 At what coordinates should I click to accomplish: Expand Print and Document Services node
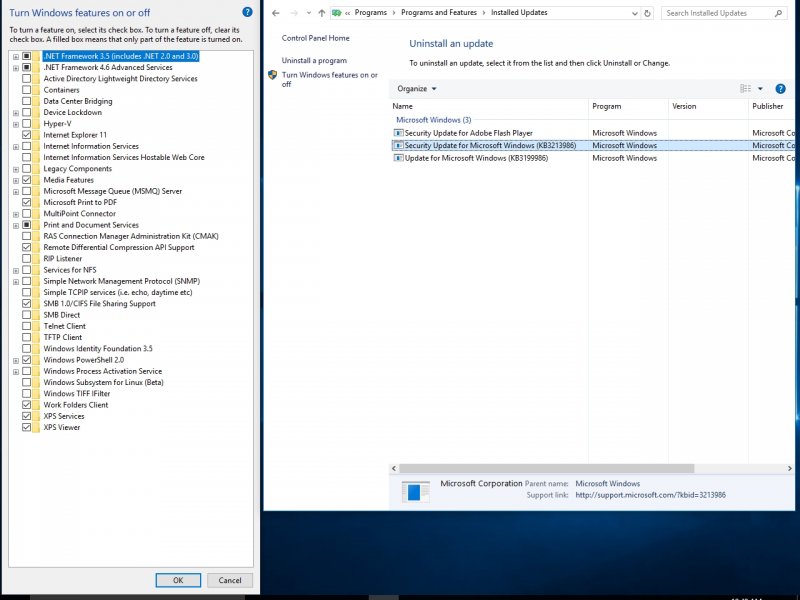coord(16,226)
